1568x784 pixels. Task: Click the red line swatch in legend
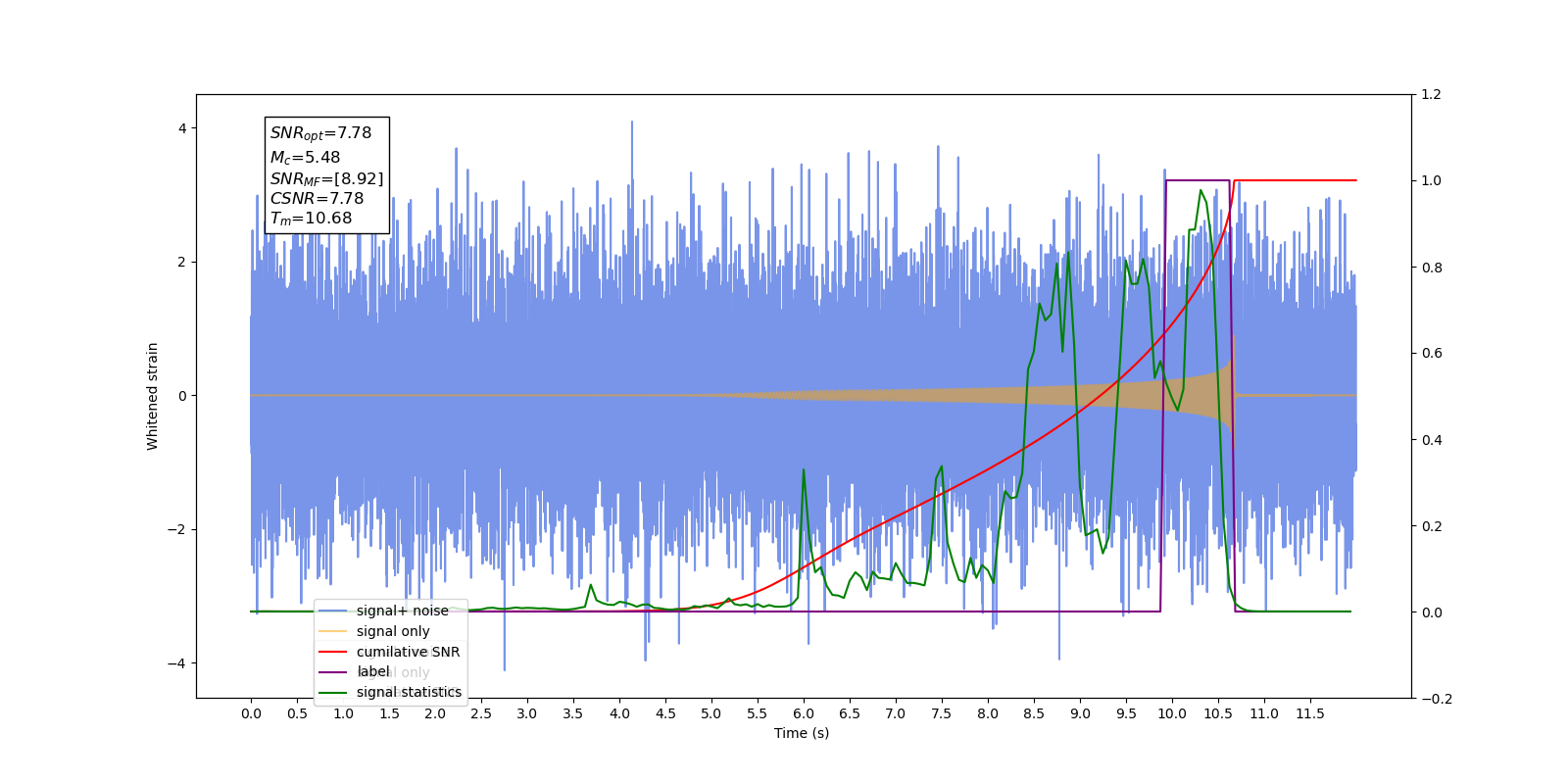coord(333,652)
